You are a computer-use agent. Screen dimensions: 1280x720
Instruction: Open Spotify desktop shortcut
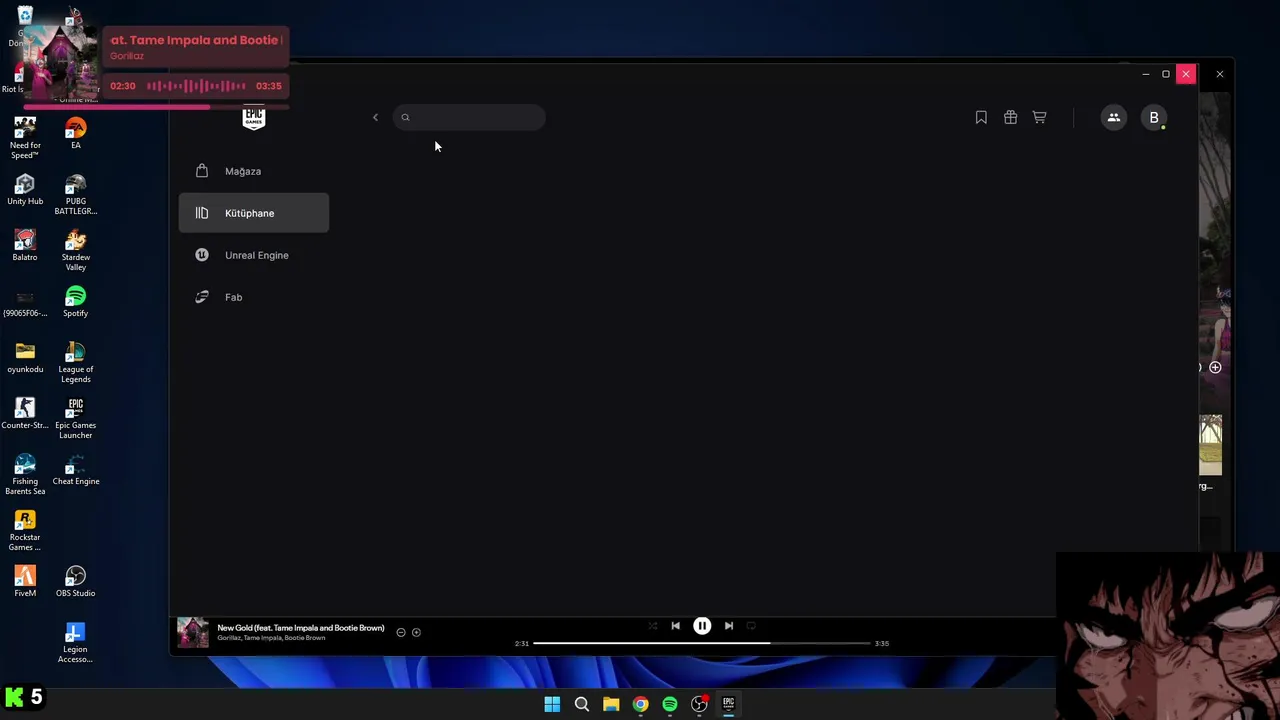75,302
